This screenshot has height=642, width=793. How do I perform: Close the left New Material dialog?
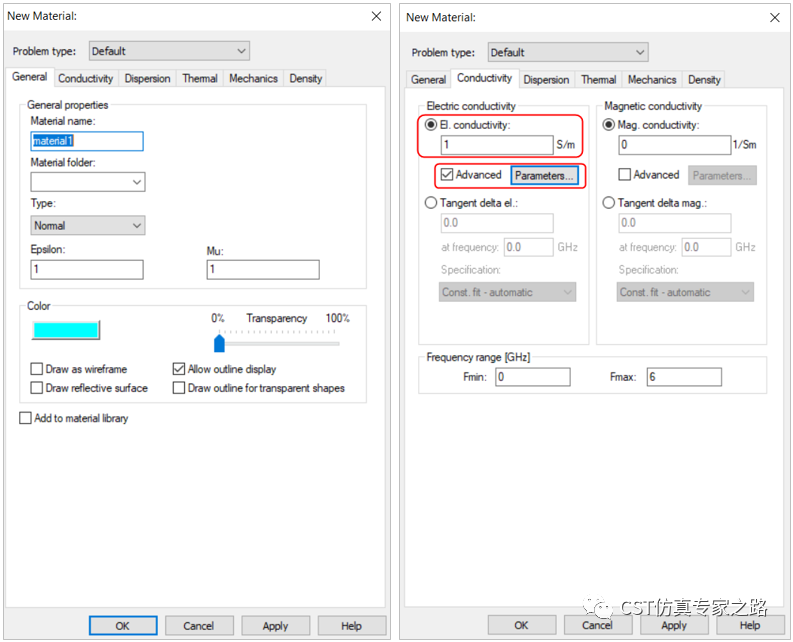[376, 16]
